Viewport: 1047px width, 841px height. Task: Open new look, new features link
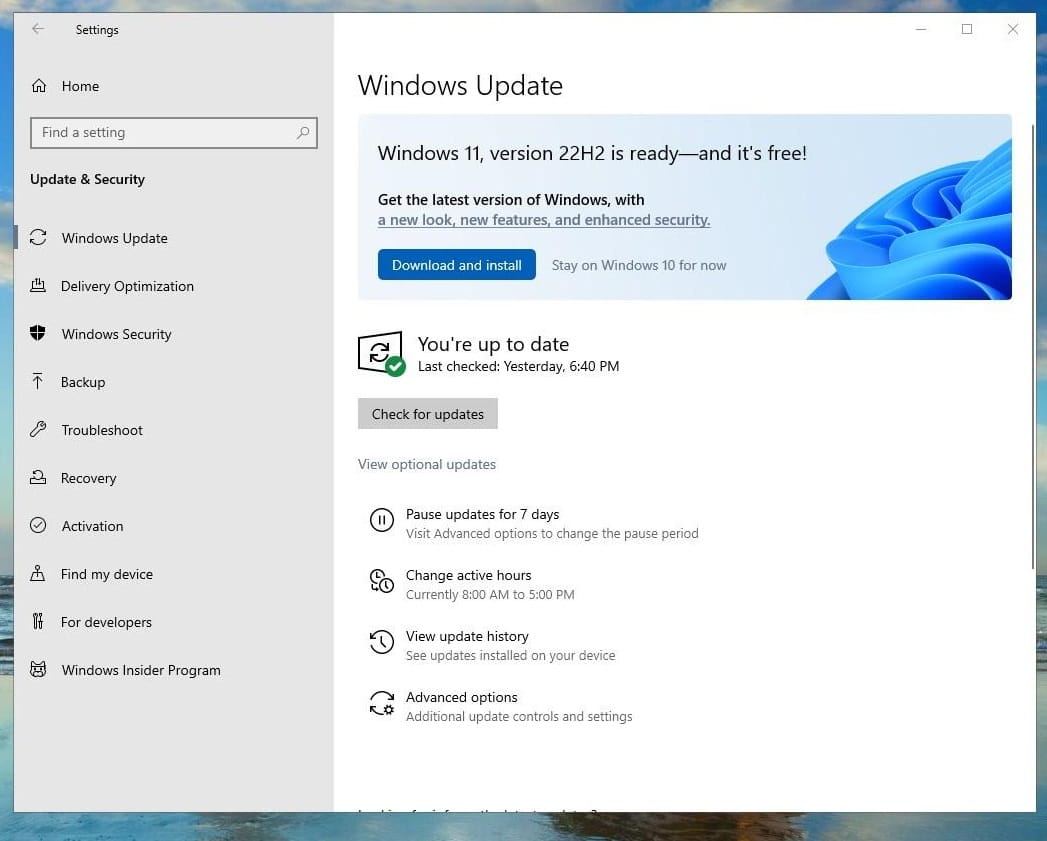click(544, 220)
